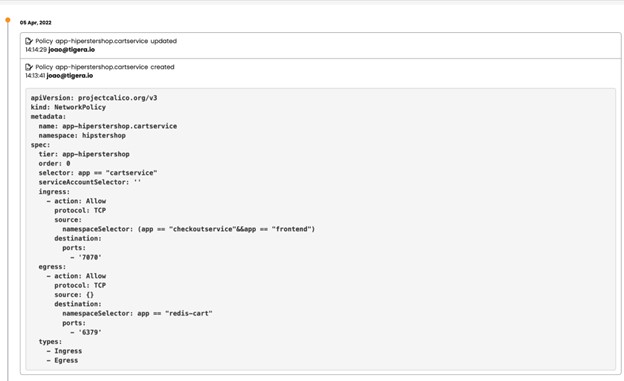The image size is (624, 381).
Task: Click the namespaceSelector with checkoutservice and frontend
Action: pos(189,229)
